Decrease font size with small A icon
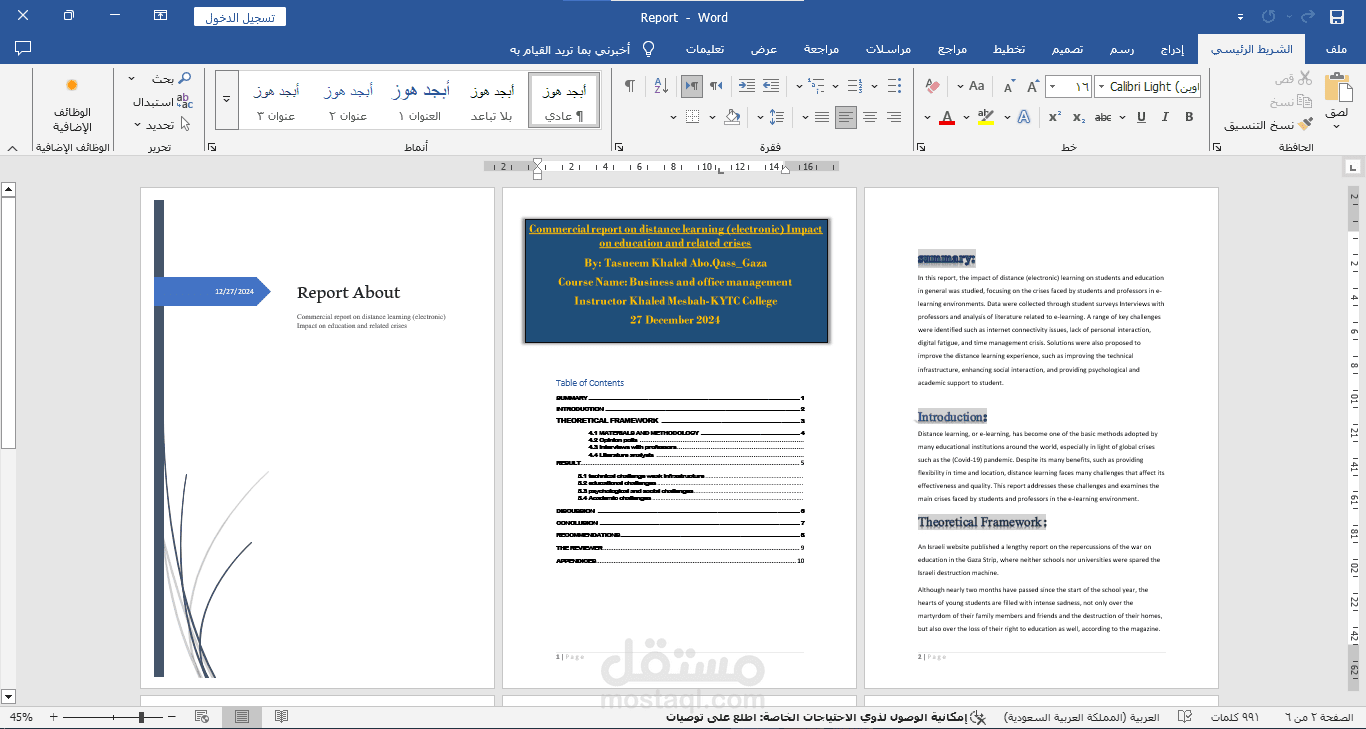 point(1009,87)
